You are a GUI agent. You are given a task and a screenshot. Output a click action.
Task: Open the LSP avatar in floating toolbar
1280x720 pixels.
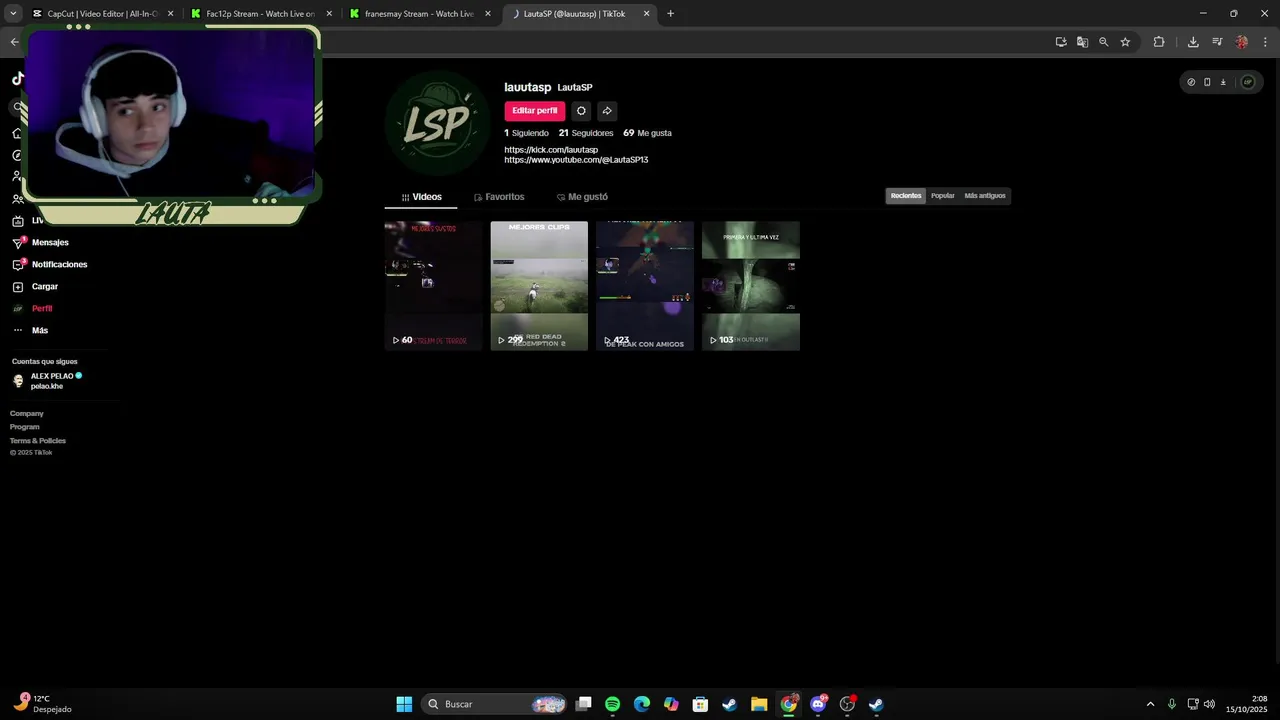(x=1247, y=82)
